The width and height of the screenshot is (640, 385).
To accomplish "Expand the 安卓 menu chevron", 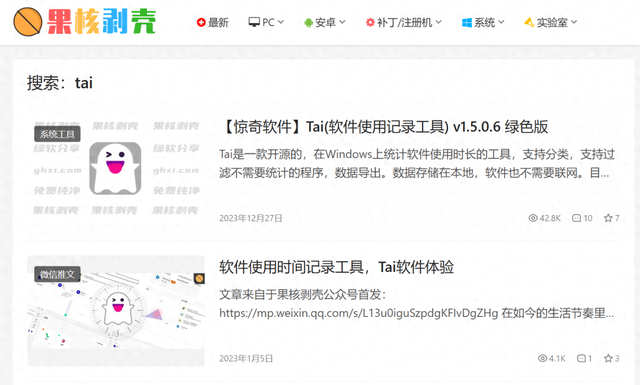I will click(x=342, y=22).
